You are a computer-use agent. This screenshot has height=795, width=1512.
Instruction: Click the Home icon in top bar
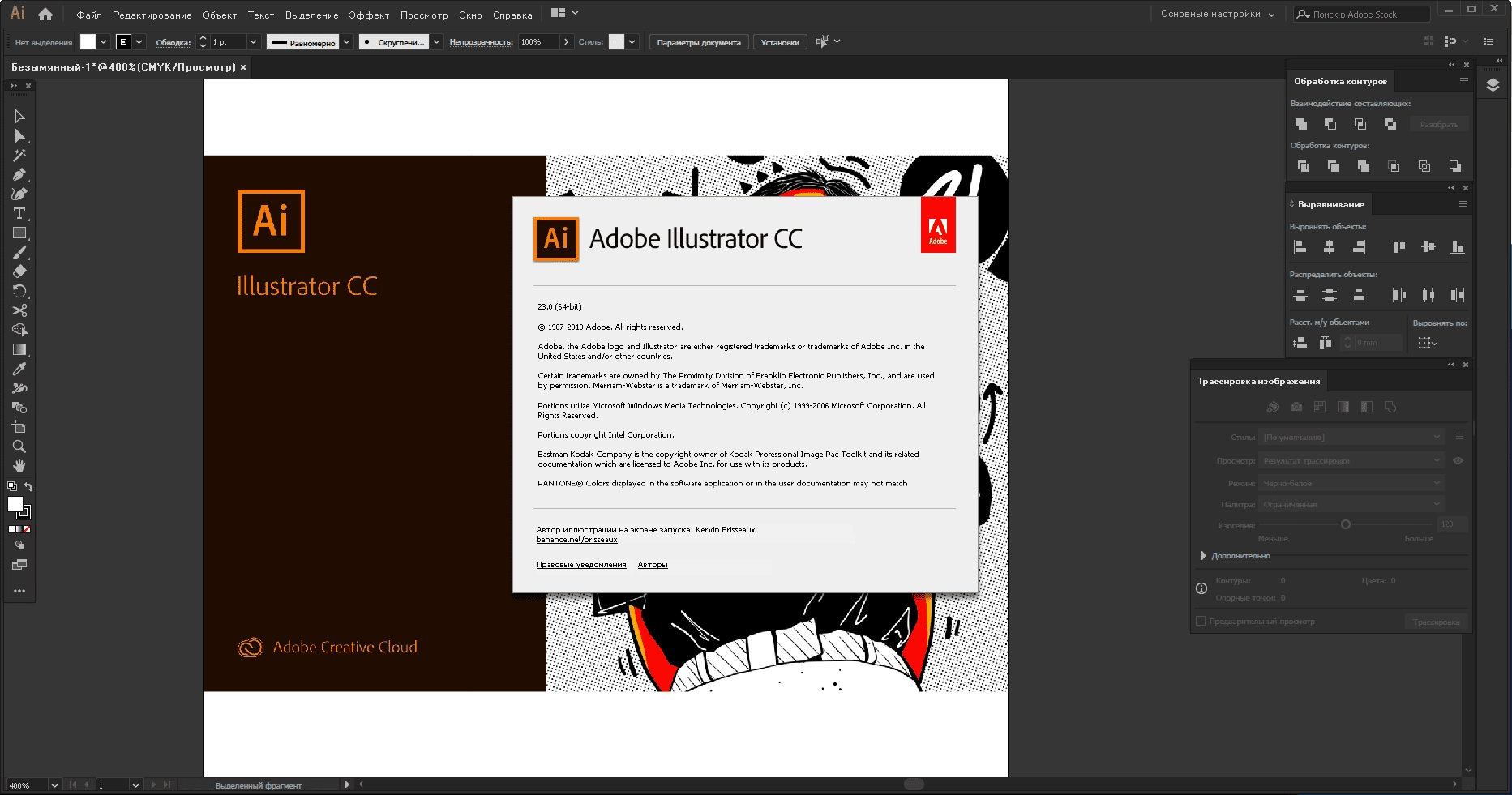tap(45, 14)
